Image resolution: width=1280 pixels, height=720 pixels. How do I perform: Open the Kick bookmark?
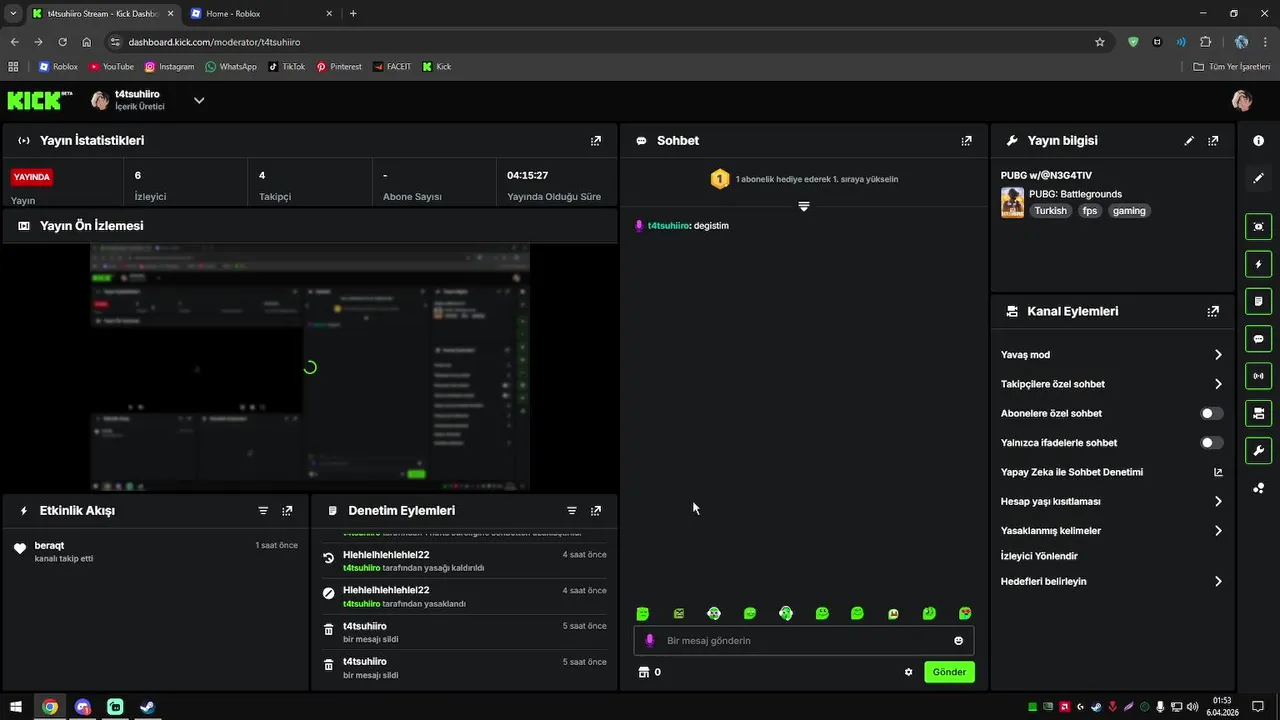tap(437, 67)
